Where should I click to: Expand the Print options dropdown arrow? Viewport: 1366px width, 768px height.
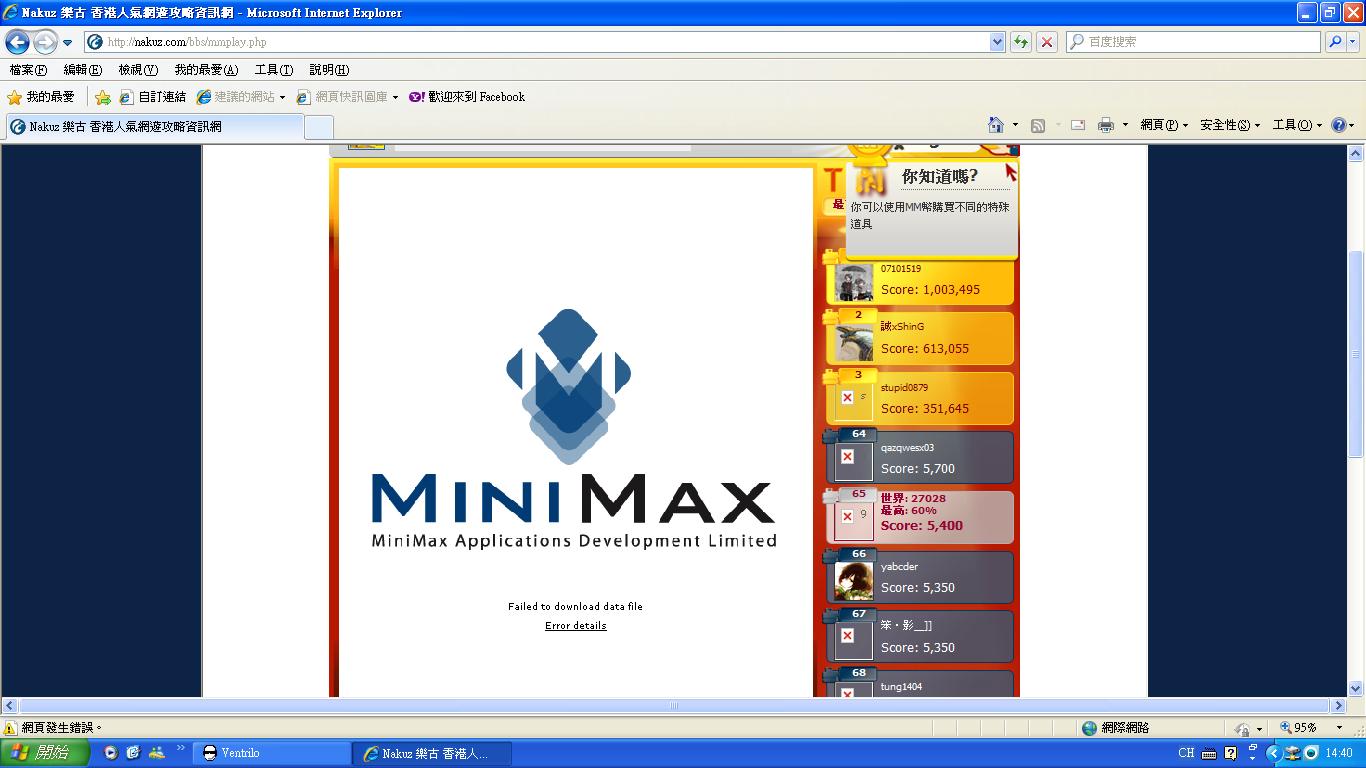click(x=1125, y=125)
